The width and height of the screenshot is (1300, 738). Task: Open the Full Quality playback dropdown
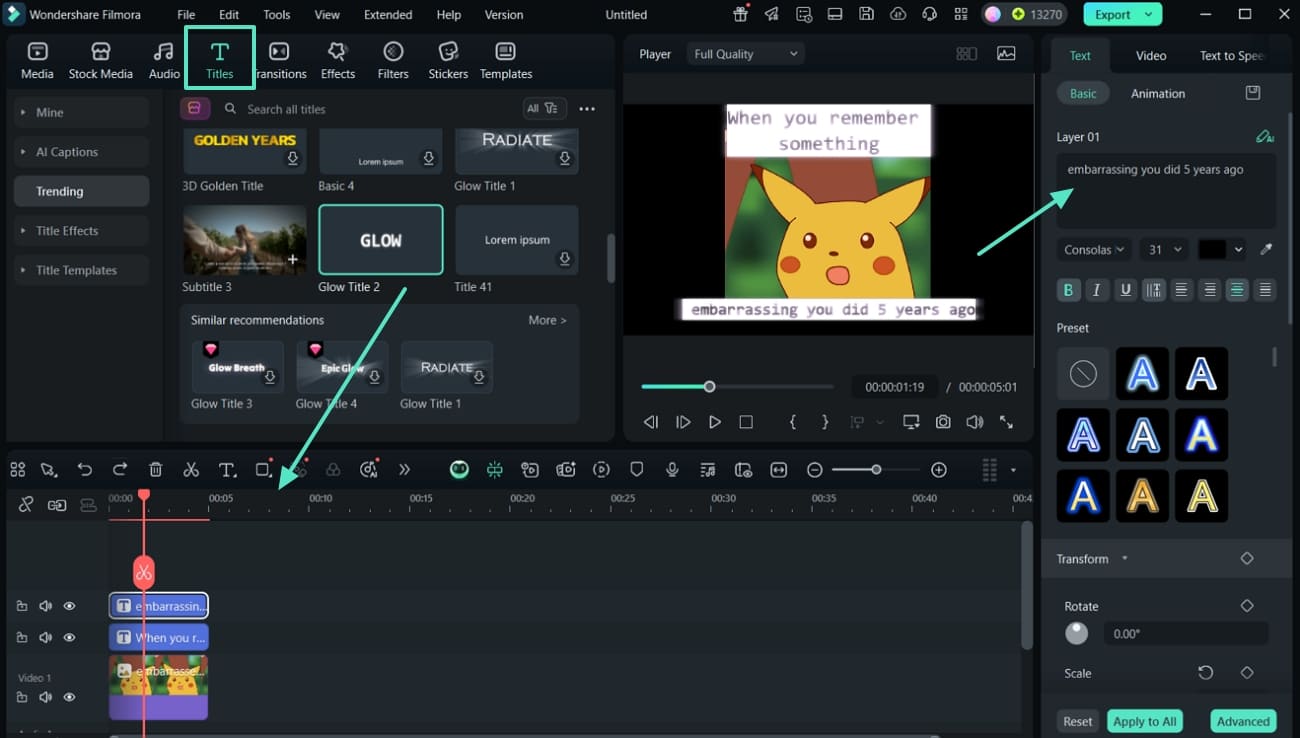[x=747, y=54]
